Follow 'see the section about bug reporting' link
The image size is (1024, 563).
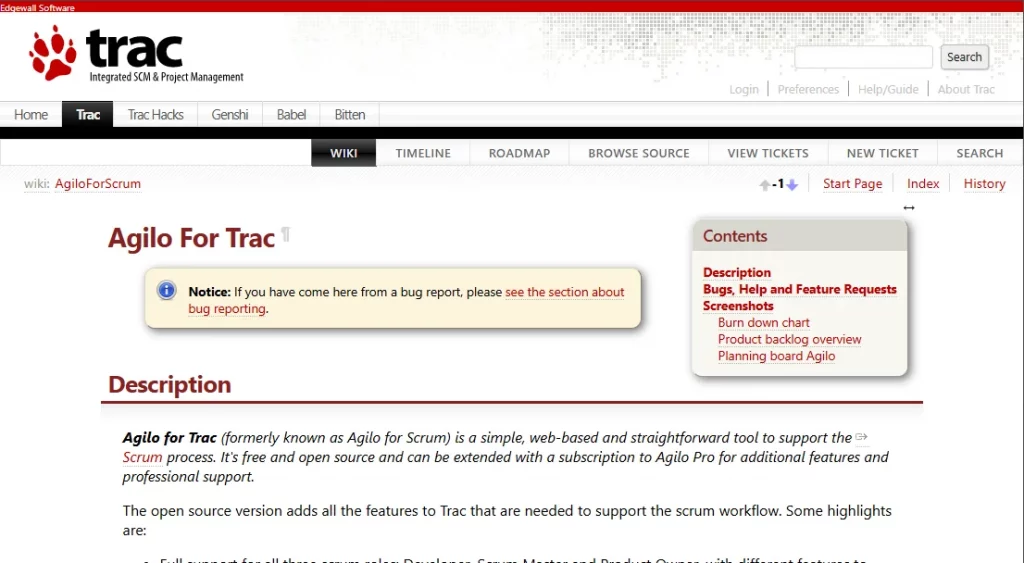(x=565, y=292)
